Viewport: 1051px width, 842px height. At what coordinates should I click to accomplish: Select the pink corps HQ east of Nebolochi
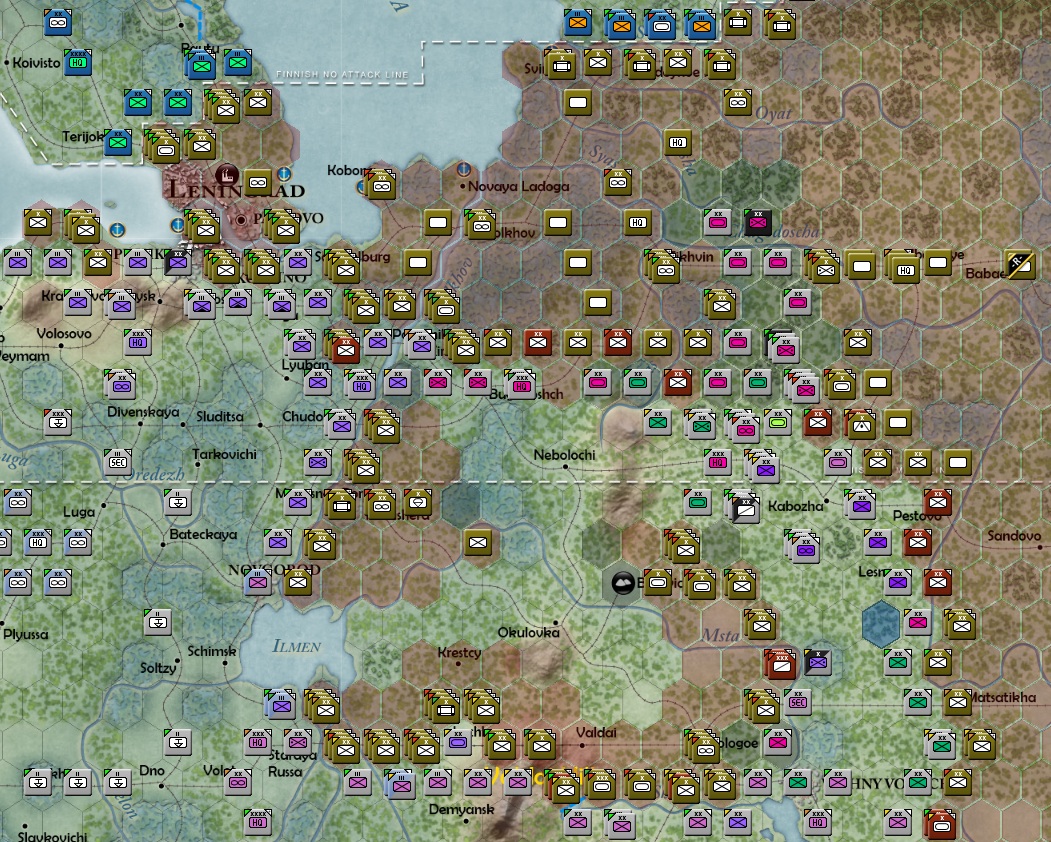coord(718,462)
